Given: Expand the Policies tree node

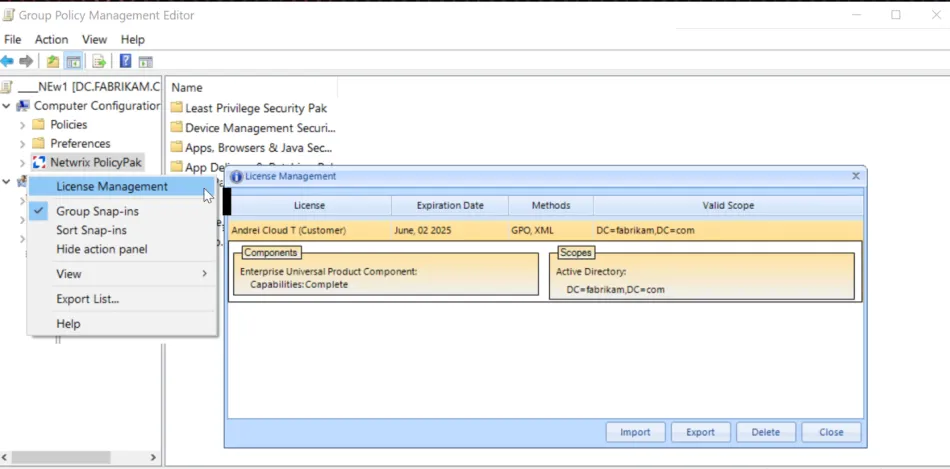Looking at the screenshot, I should (x=23, y=125).
